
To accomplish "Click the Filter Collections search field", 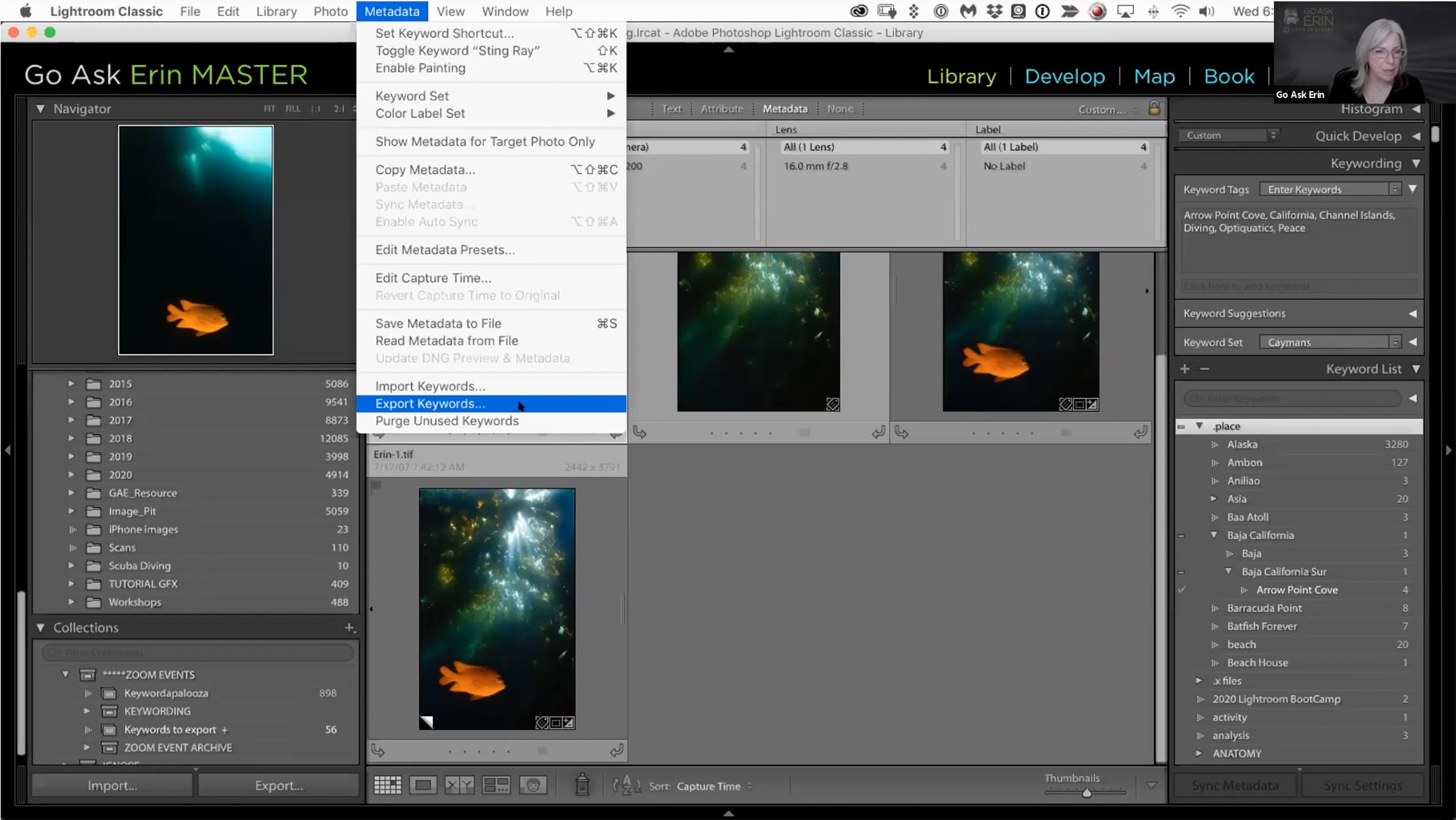I will pos(197,653).
